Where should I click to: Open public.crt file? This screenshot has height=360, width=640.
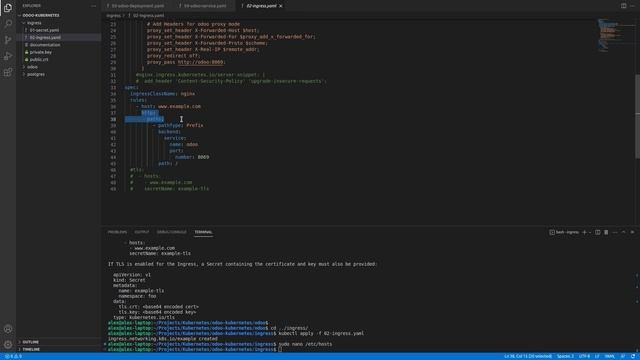(x=39, y=60)
